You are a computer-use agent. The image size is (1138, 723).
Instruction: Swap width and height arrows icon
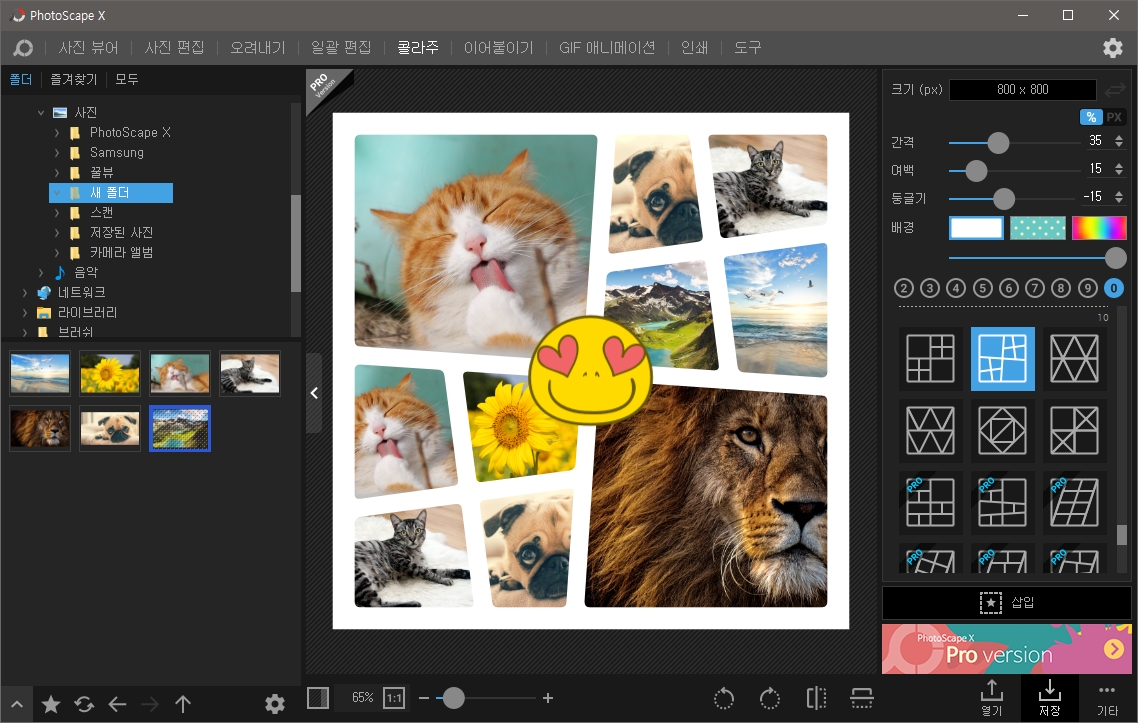[1115, 90]
